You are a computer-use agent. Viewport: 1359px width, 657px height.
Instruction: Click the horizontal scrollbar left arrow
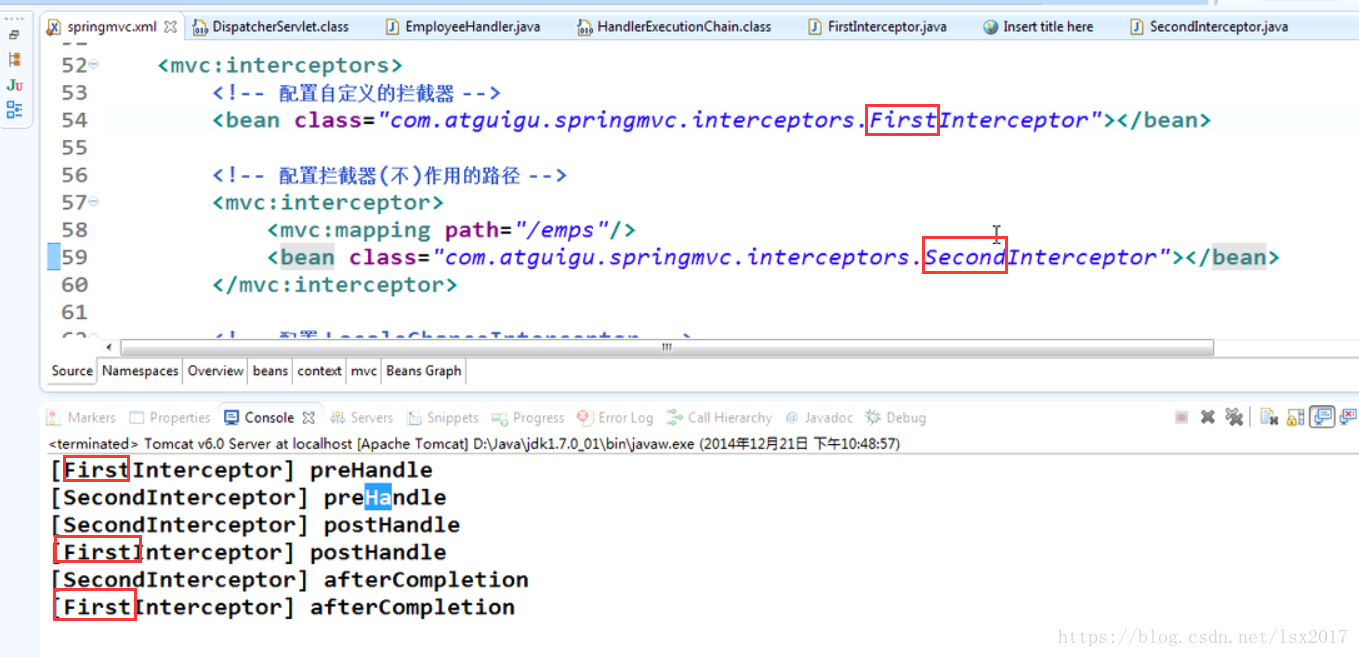111,347
